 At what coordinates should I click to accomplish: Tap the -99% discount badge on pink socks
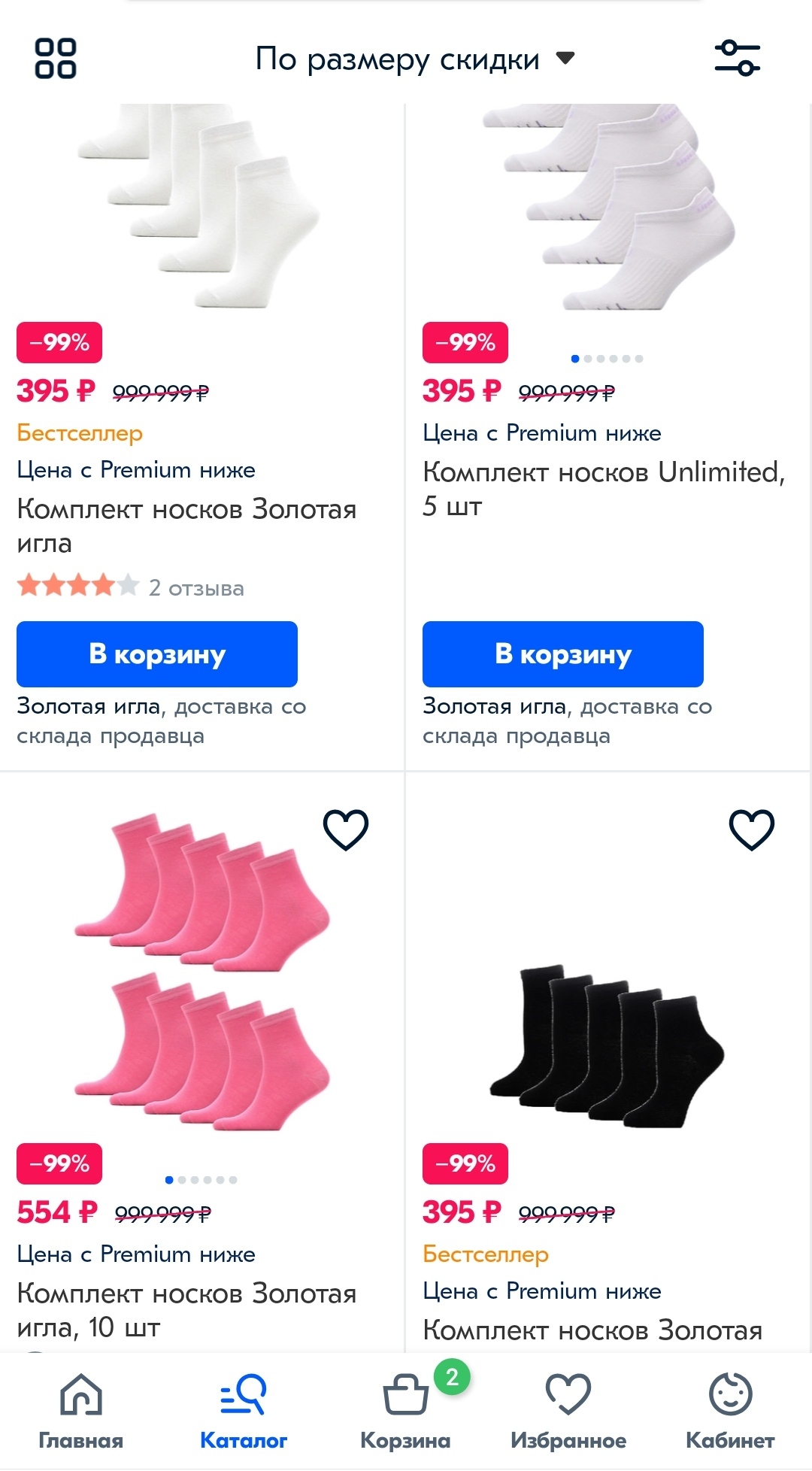pyautogui.click(x=59, y=1163)
